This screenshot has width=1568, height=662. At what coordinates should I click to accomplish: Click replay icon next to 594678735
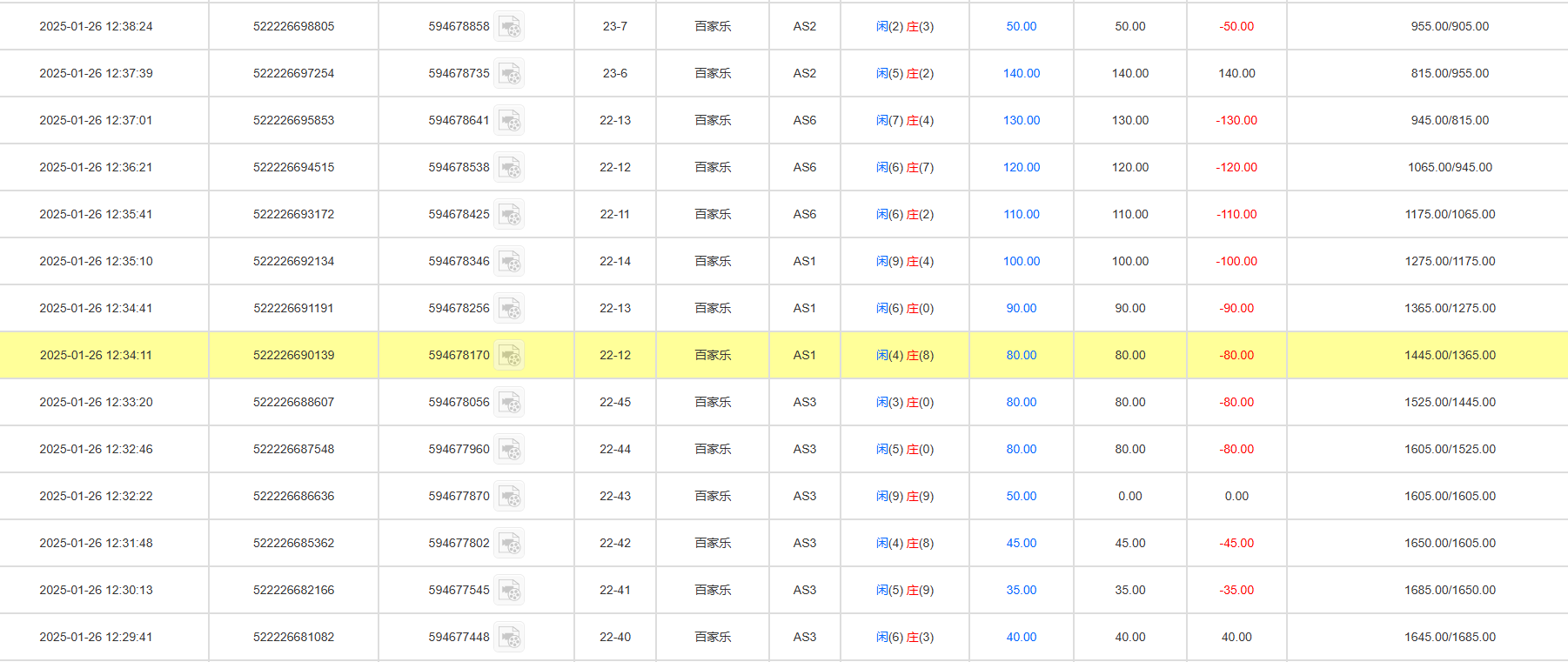coord(510,74)
